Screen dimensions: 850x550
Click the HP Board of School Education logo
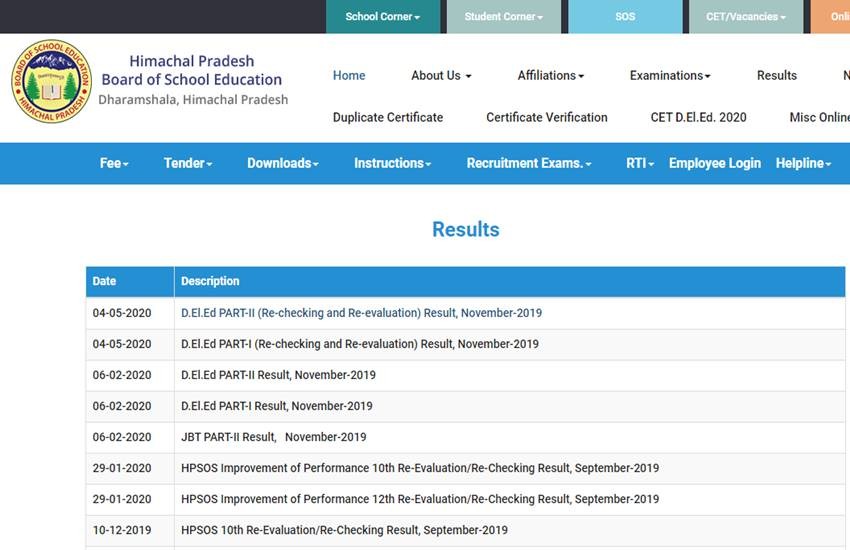[x=50, y=82]
